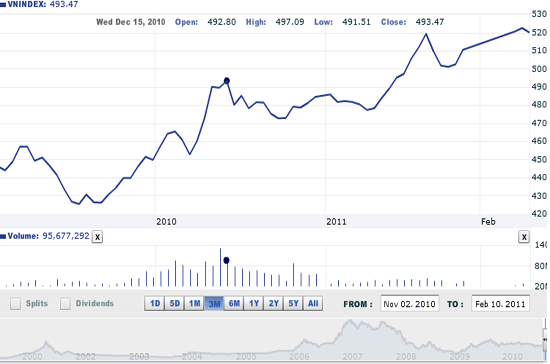
Task: Click the Wed Dec 15, 2010 date
Action: coord(130,22)
